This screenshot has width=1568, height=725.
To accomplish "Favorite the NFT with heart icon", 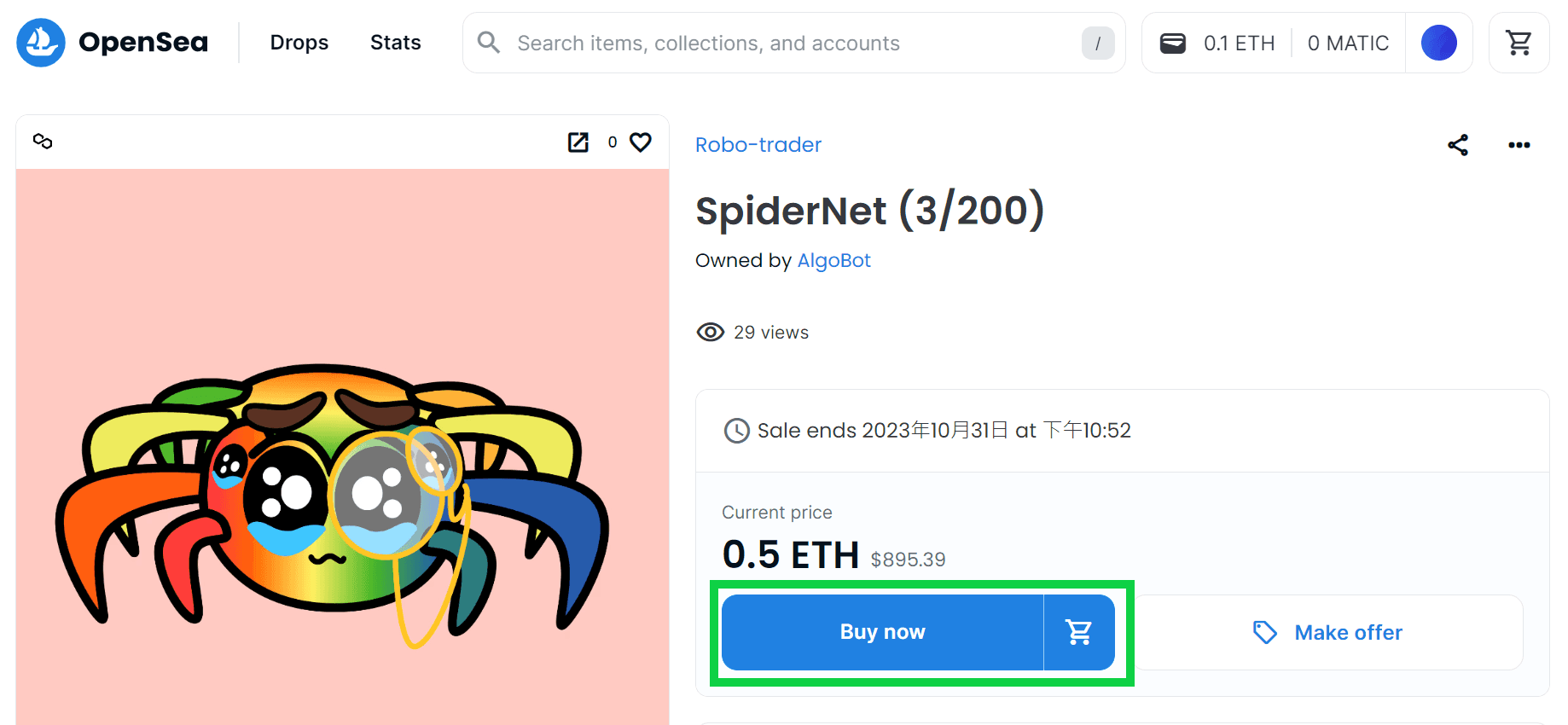I will (x=641, y=142).
